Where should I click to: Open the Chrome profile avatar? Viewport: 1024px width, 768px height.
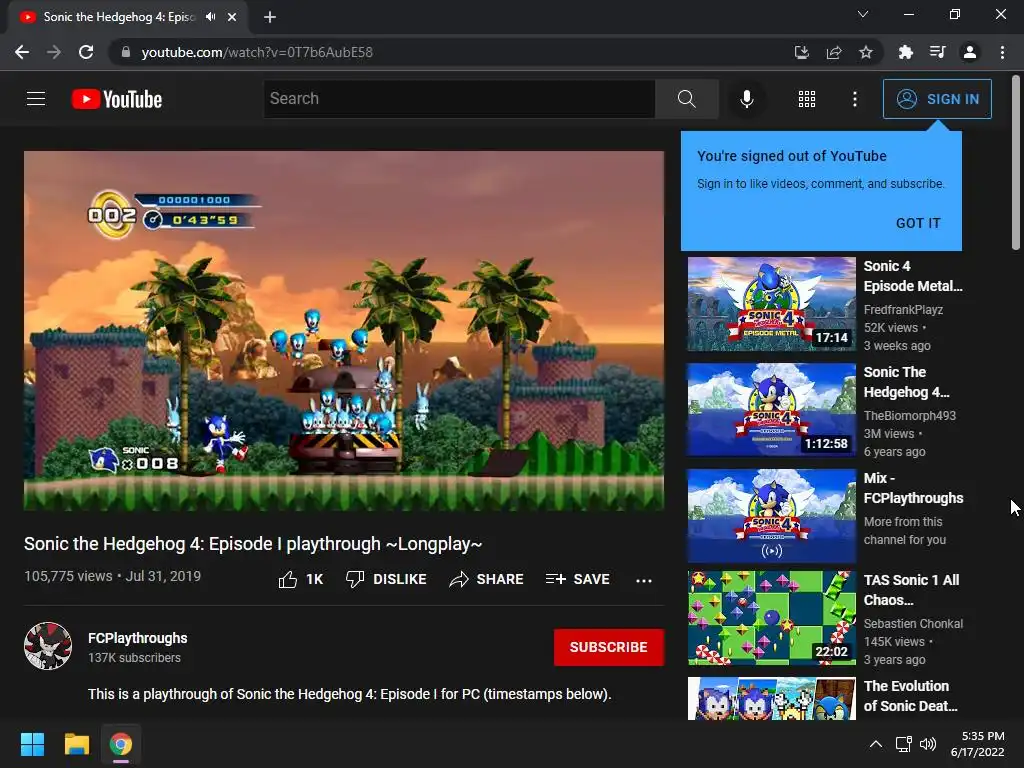pos(970,52)
